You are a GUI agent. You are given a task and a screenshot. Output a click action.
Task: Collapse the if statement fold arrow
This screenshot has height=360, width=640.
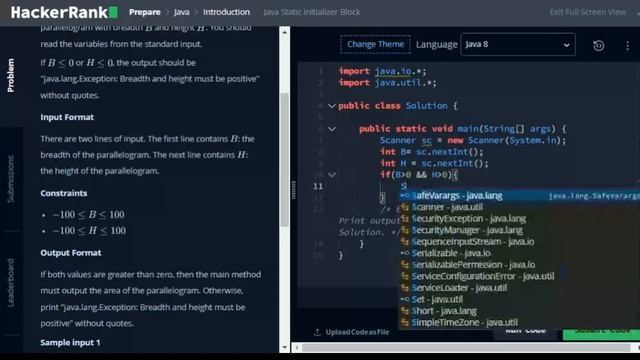point(332,175)
